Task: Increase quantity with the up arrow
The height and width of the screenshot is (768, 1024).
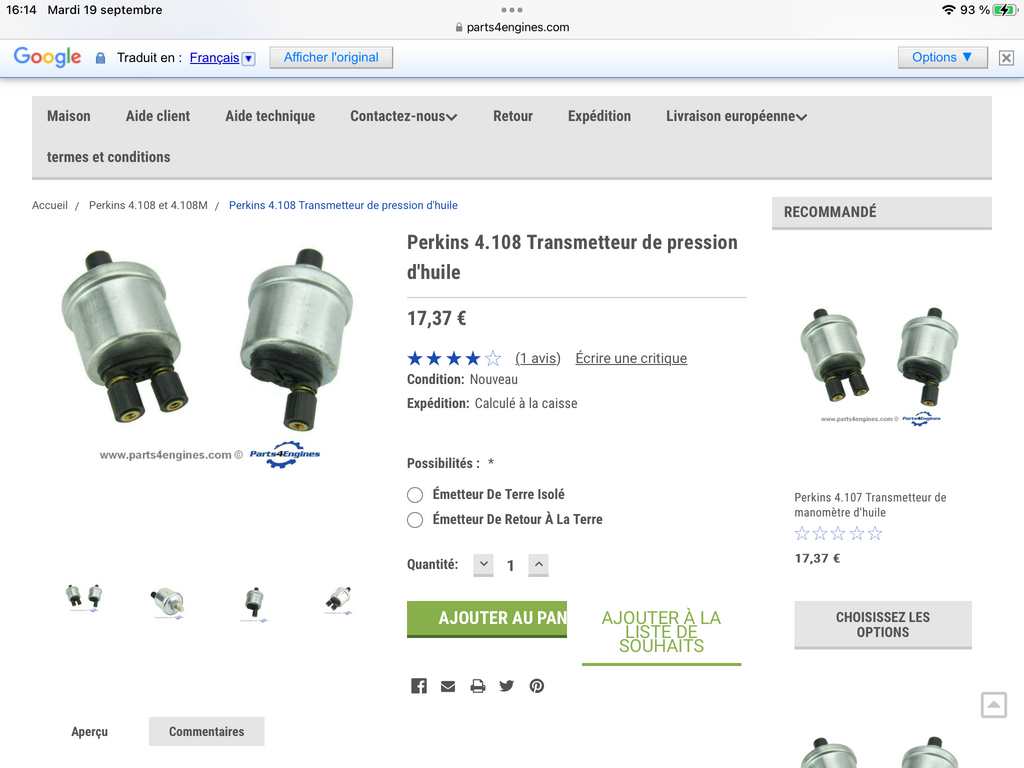Action: 539,564
